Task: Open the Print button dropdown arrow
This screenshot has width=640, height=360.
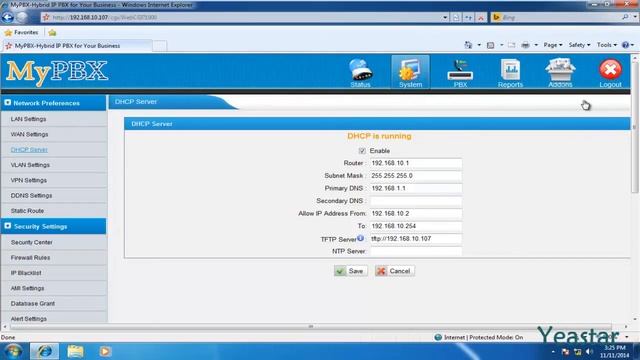Action: [x=536, y=45]
